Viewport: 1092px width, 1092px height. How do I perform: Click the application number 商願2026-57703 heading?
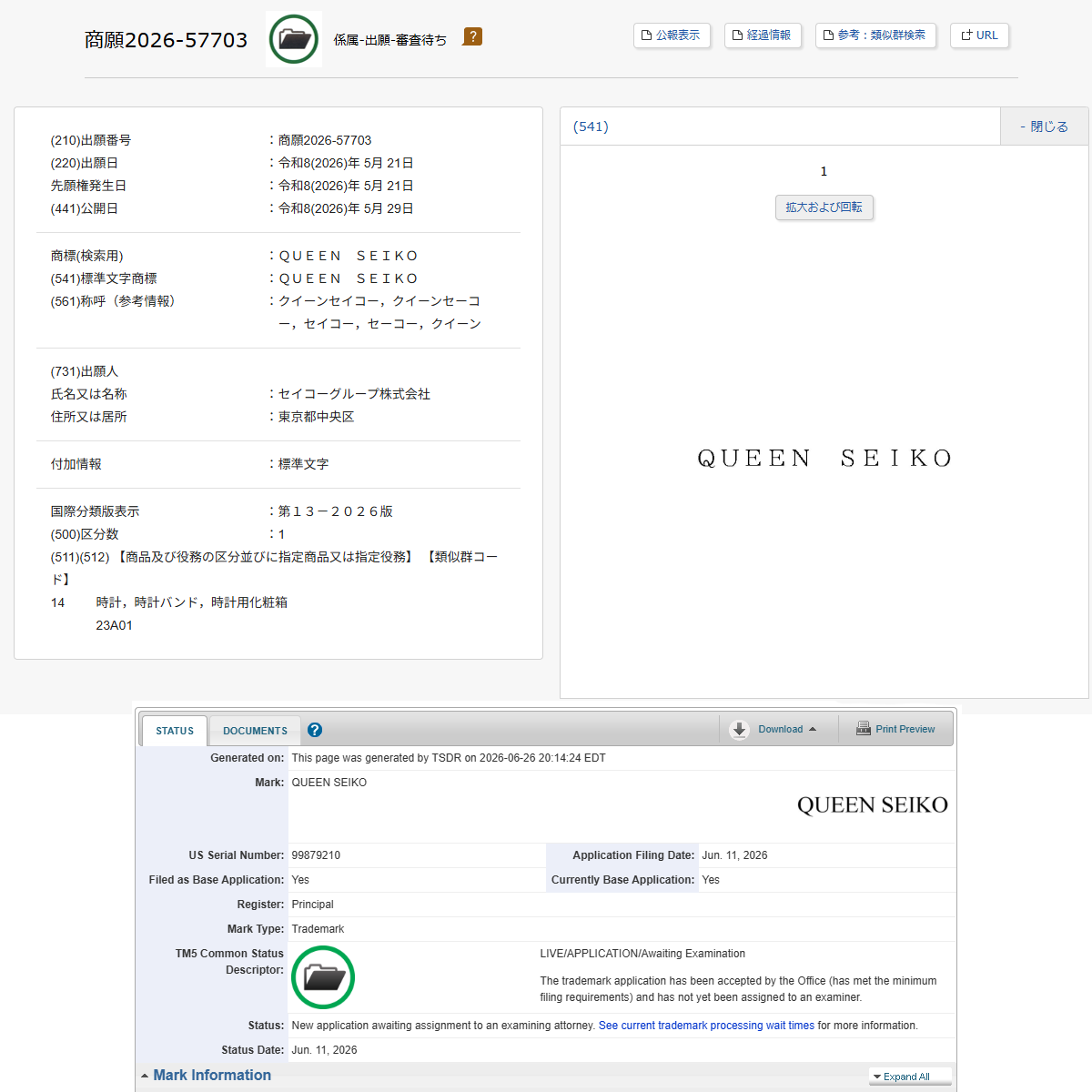(167, 40)
